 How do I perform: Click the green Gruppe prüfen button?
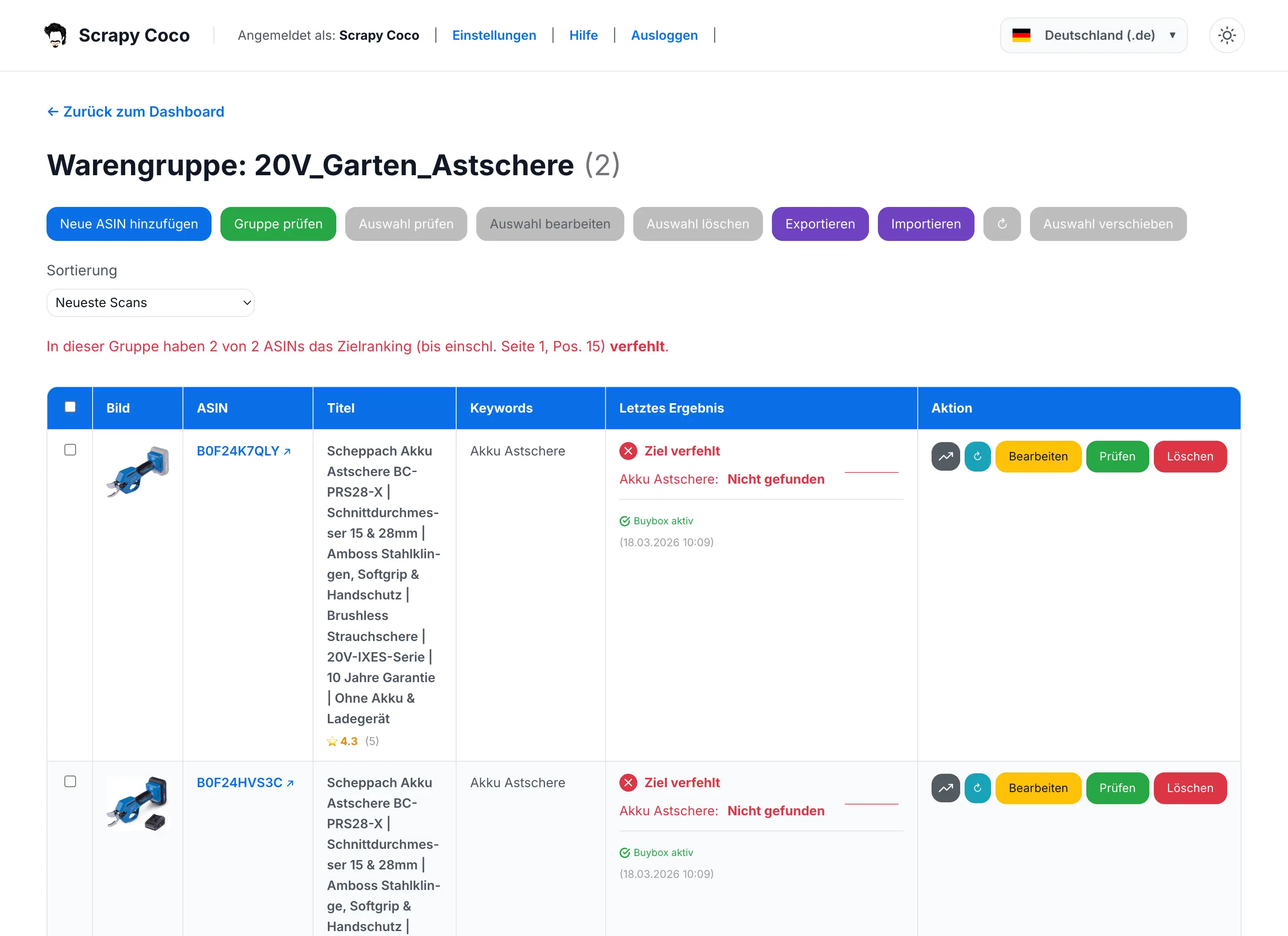click(x=278, y=223)
